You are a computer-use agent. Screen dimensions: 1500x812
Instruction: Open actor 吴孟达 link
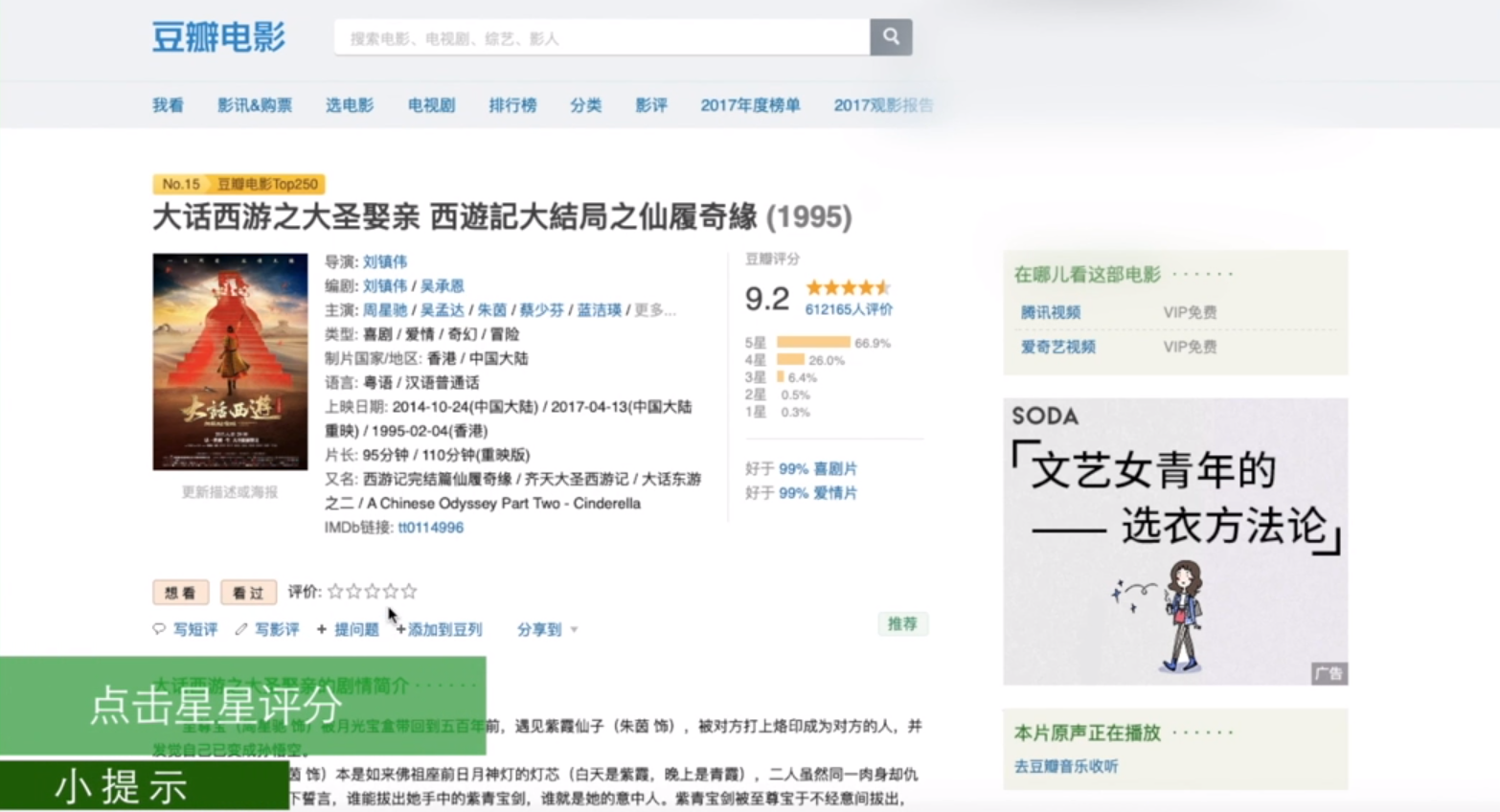click(443, 310)
